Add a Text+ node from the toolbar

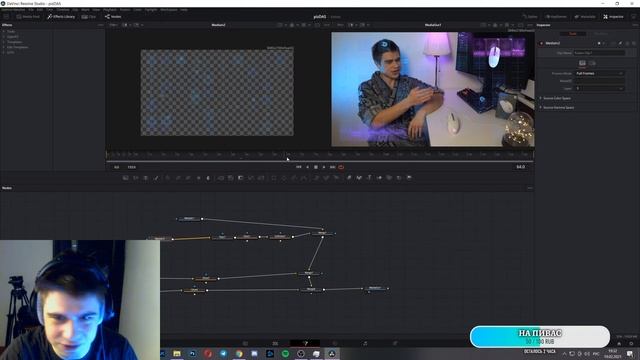point(145,178)
